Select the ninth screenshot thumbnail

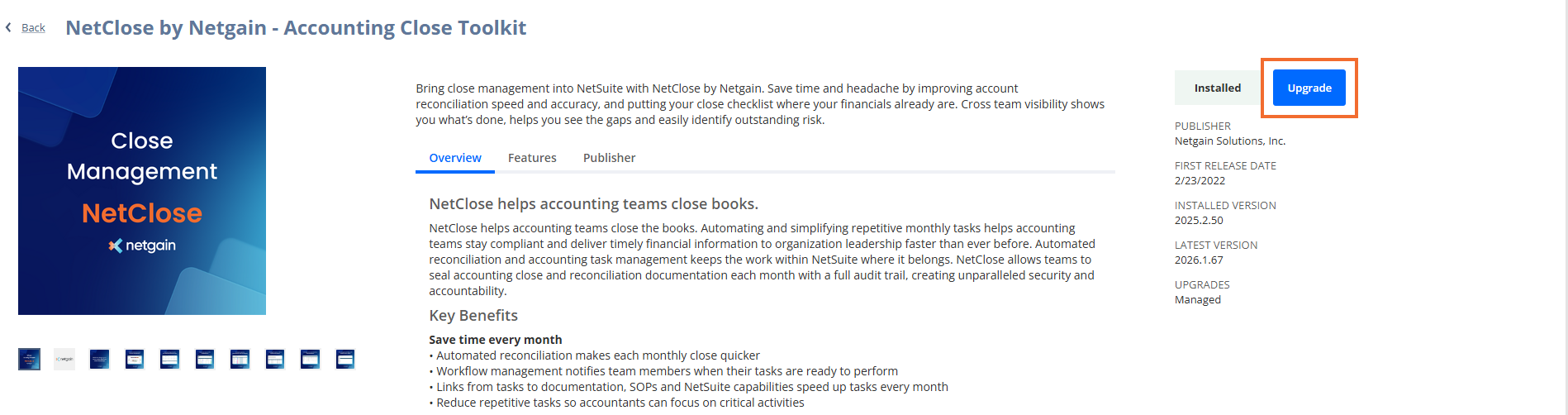(x=310, y=360)
